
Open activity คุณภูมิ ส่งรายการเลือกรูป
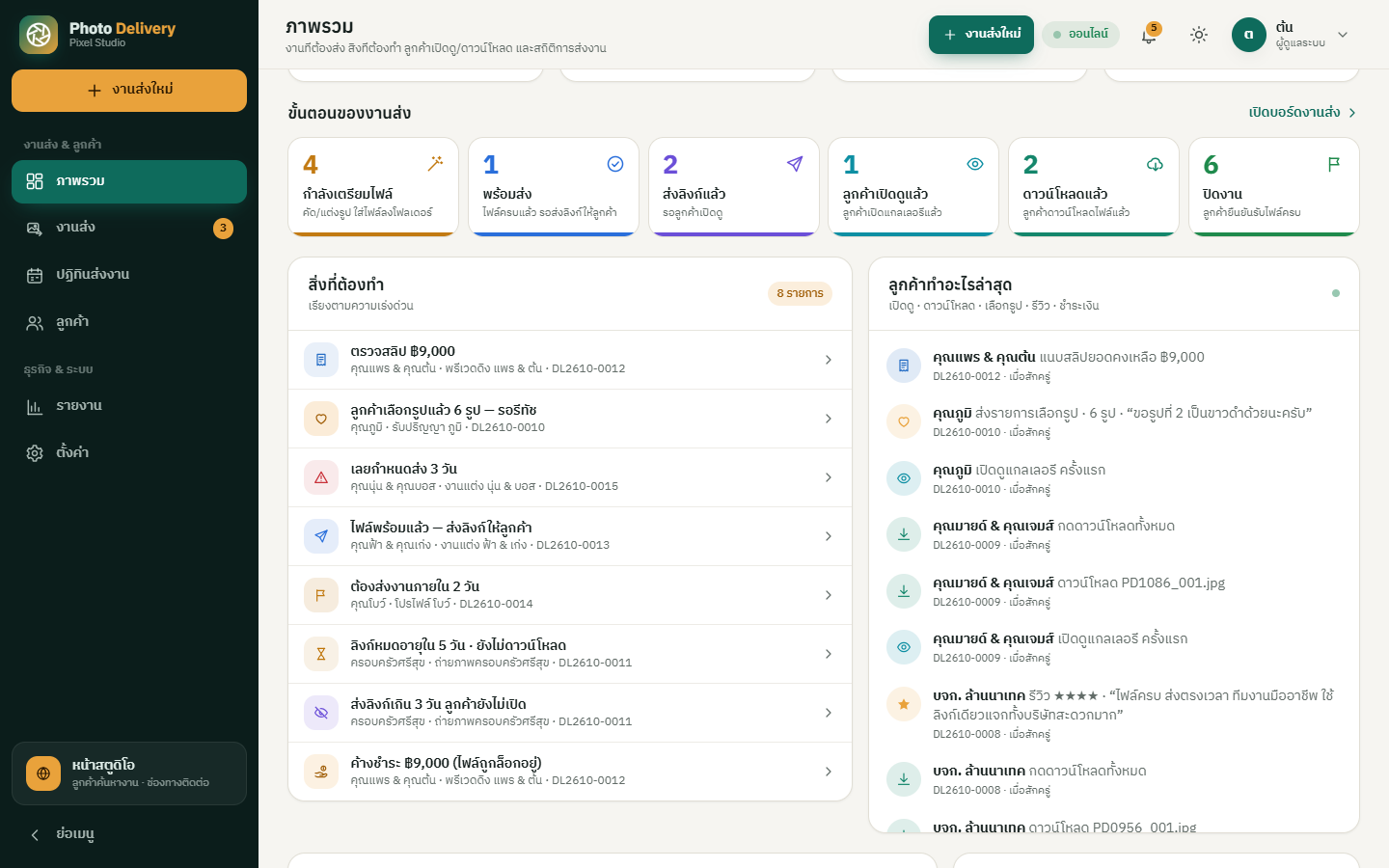click(x=1114, y=421)
